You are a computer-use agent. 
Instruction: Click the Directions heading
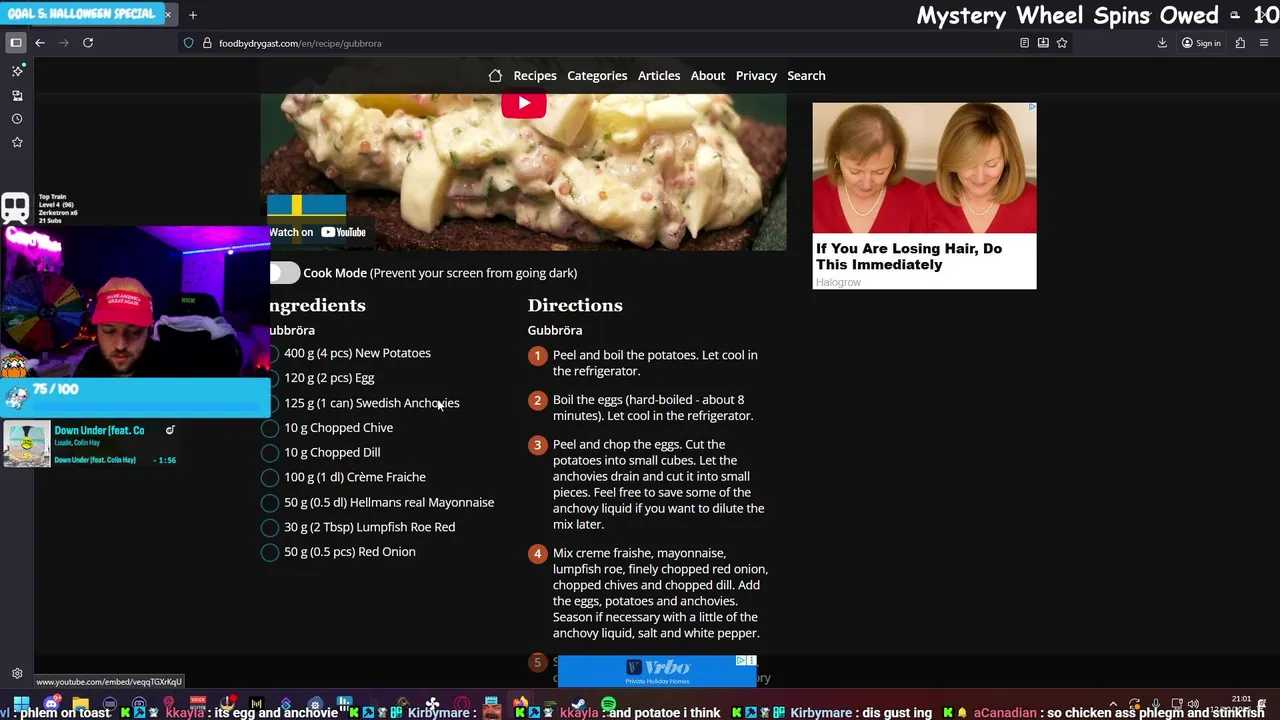point(575,305)
